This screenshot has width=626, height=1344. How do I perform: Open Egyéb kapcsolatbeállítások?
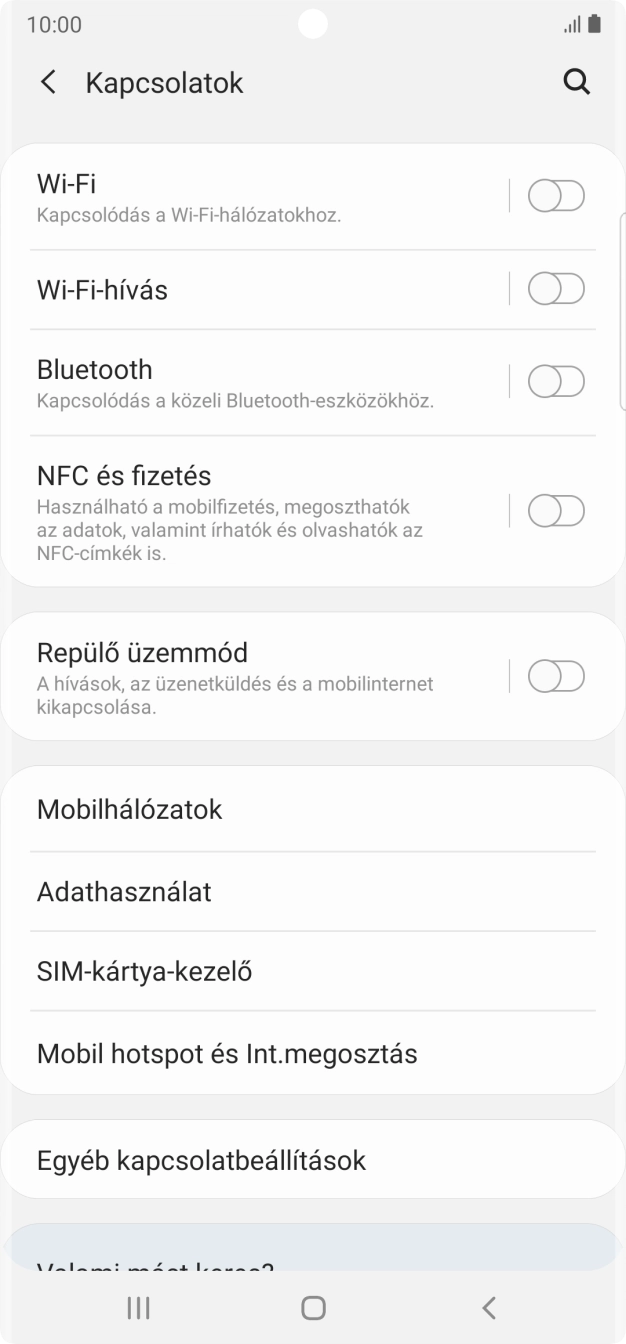200,1159
